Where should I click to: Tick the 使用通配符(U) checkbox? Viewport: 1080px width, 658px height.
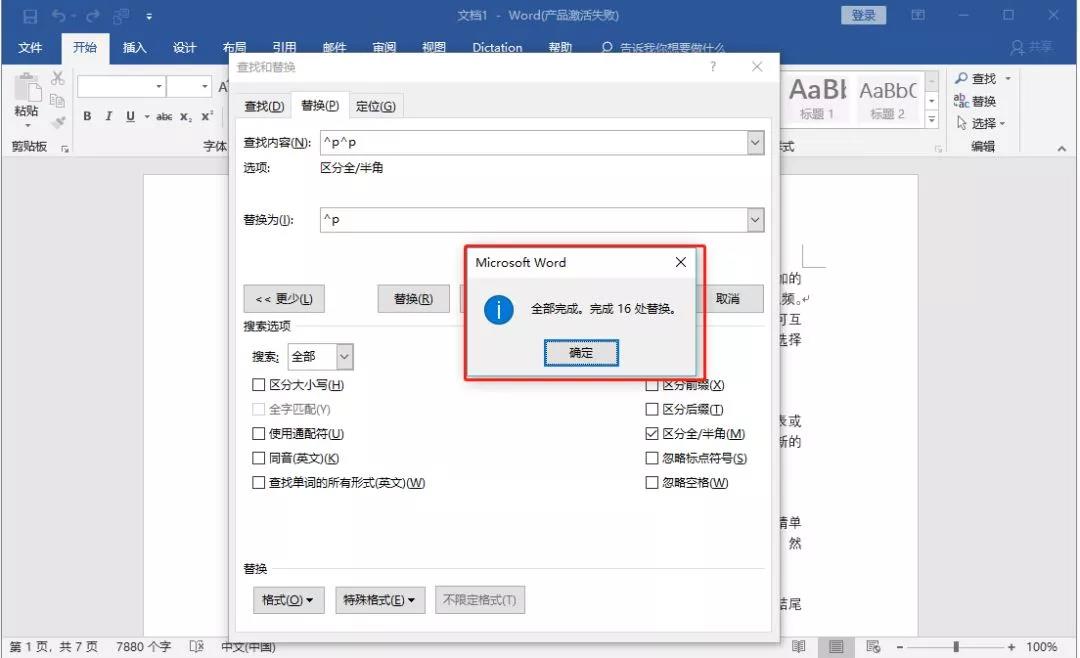point(259,434)
